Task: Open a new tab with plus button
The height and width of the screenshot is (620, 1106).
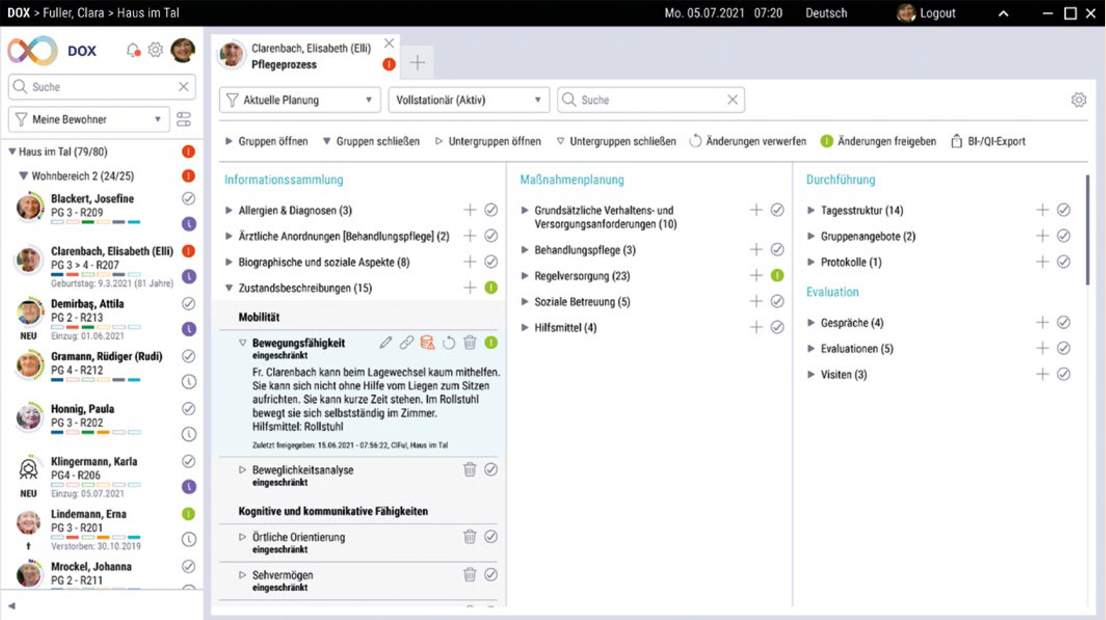Action: coord(418,63)
